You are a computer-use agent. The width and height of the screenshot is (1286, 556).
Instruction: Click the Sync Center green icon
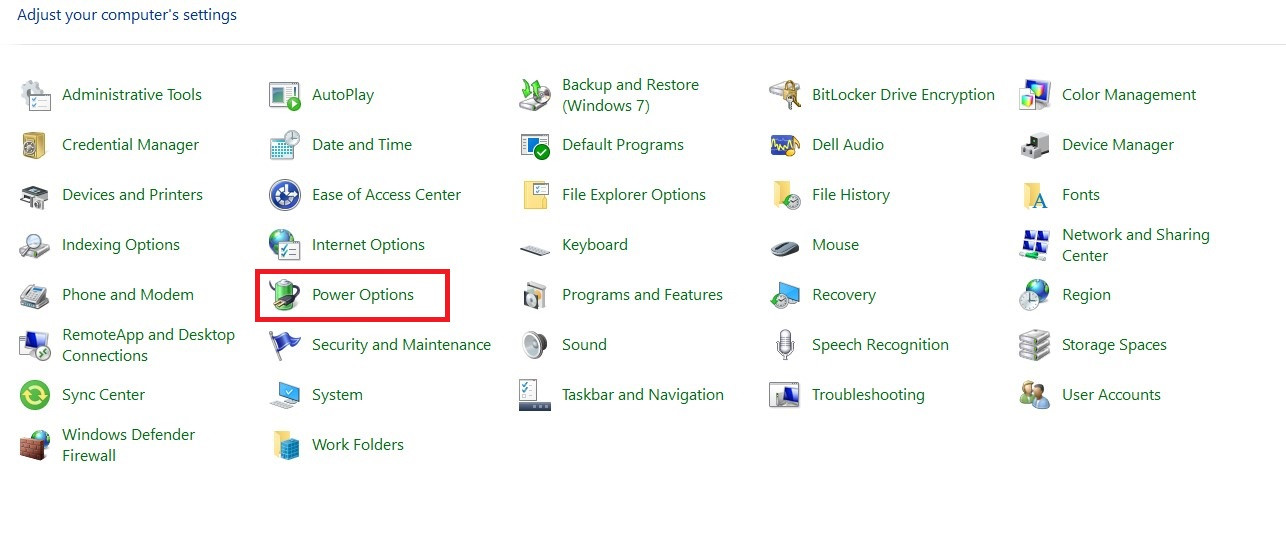point(35,395)
